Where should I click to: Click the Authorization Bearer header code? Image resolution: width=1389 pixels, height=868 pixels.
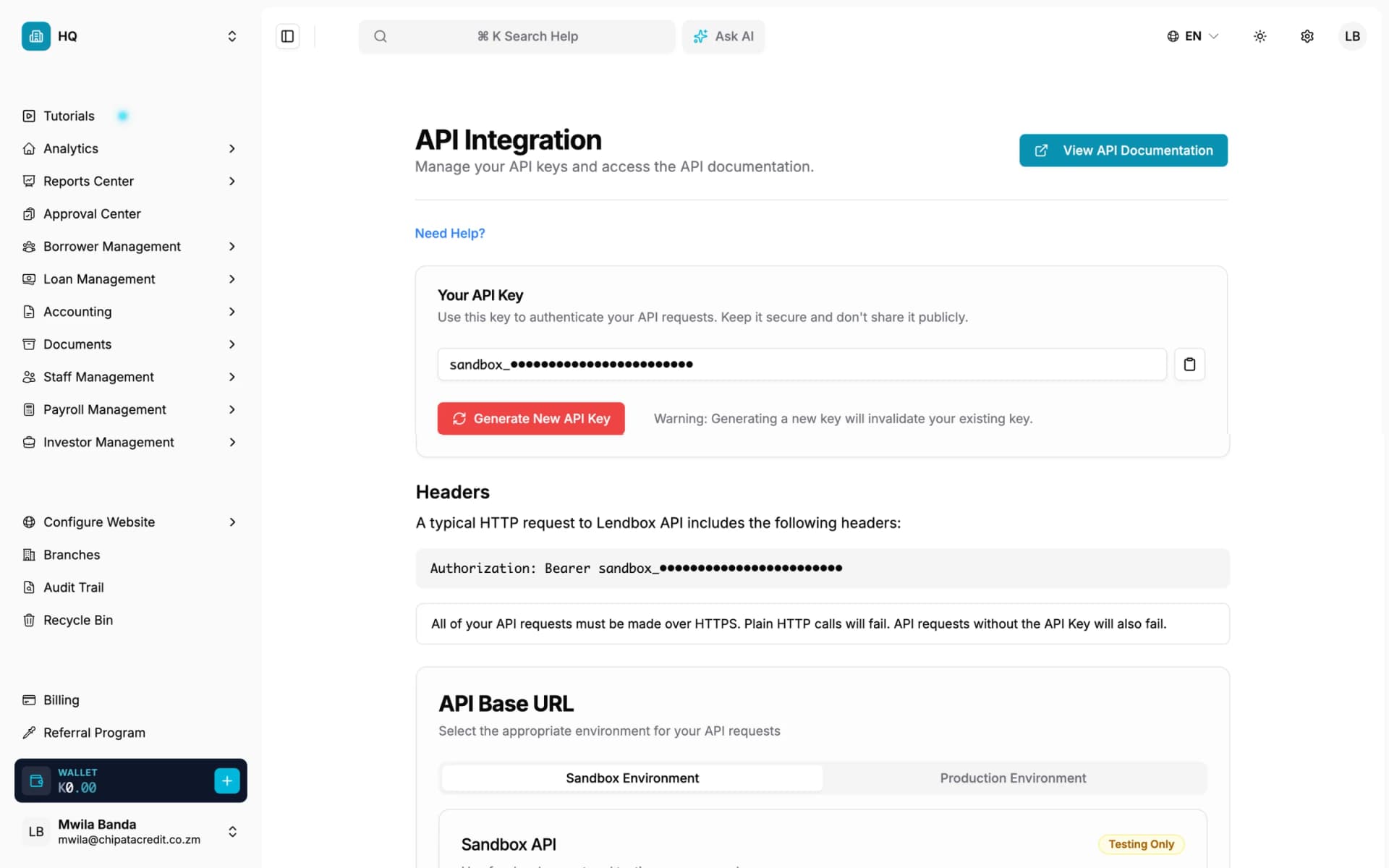click(823, 569)
